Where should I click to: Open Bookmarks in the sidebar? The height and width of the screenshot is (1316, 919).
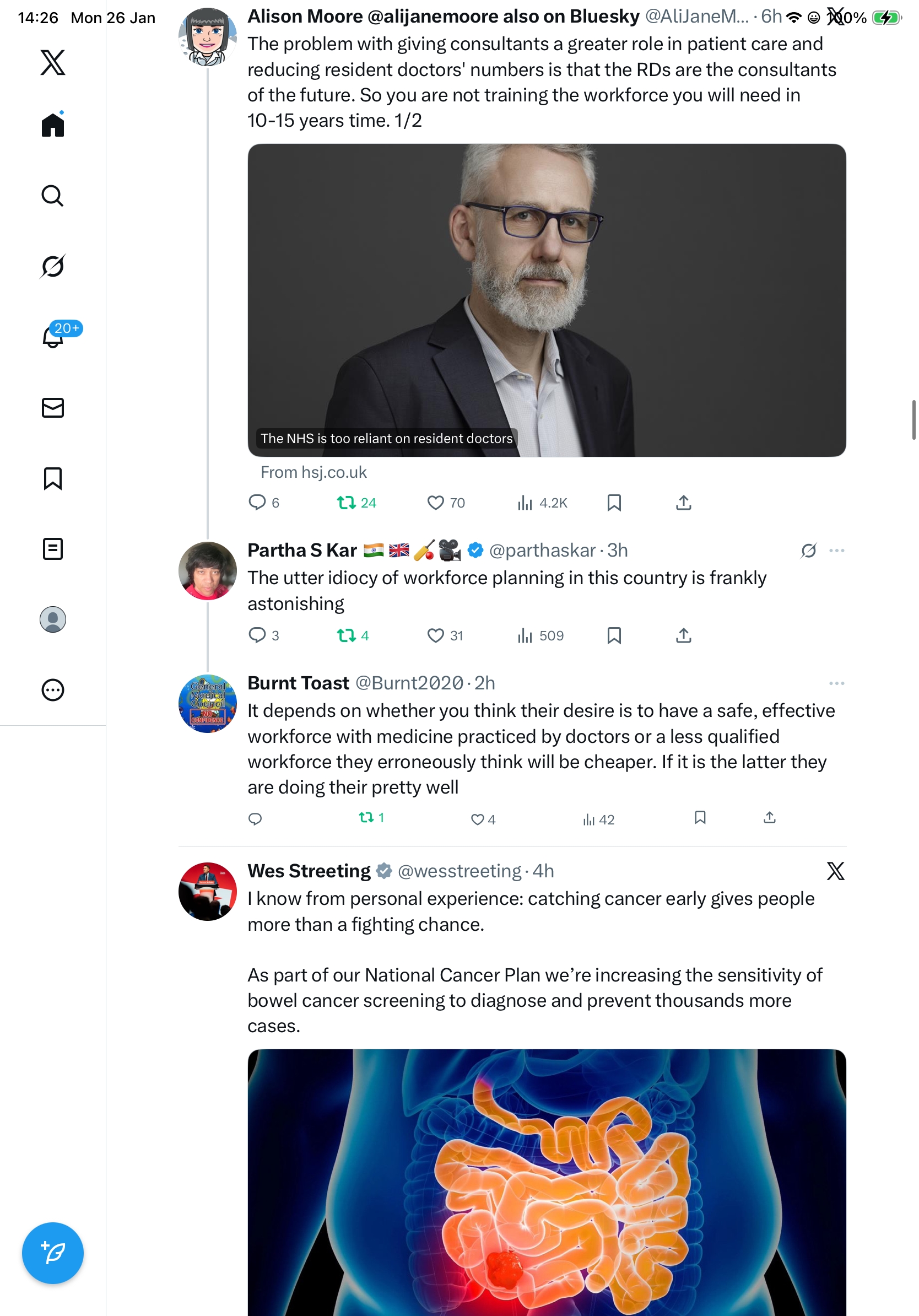[53, 478]
